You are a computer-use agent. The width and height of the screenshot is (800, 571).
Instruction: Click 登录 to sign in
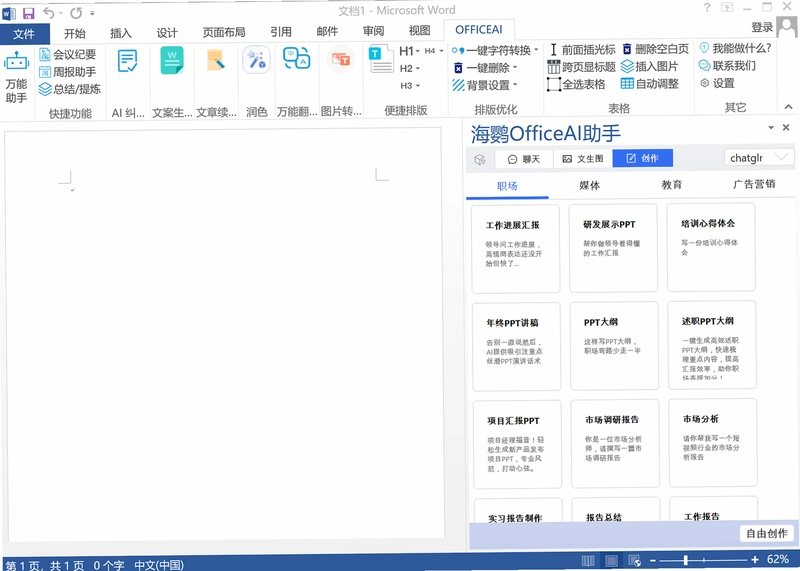[x=762, y=28]
